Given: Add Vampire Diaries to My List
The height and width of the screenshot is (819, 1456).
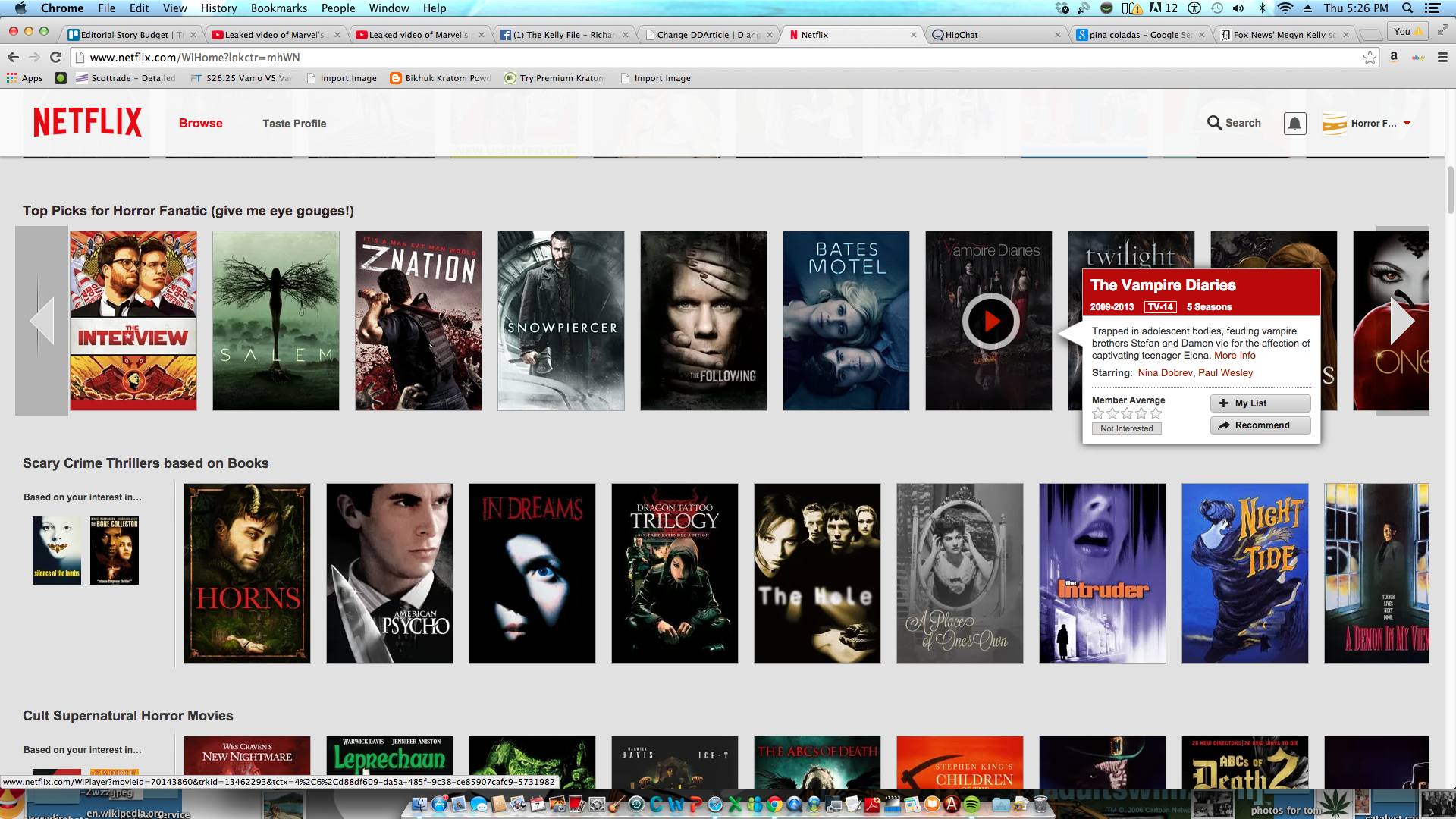Looking at the screenshot, I should (x=1260, y=403).
